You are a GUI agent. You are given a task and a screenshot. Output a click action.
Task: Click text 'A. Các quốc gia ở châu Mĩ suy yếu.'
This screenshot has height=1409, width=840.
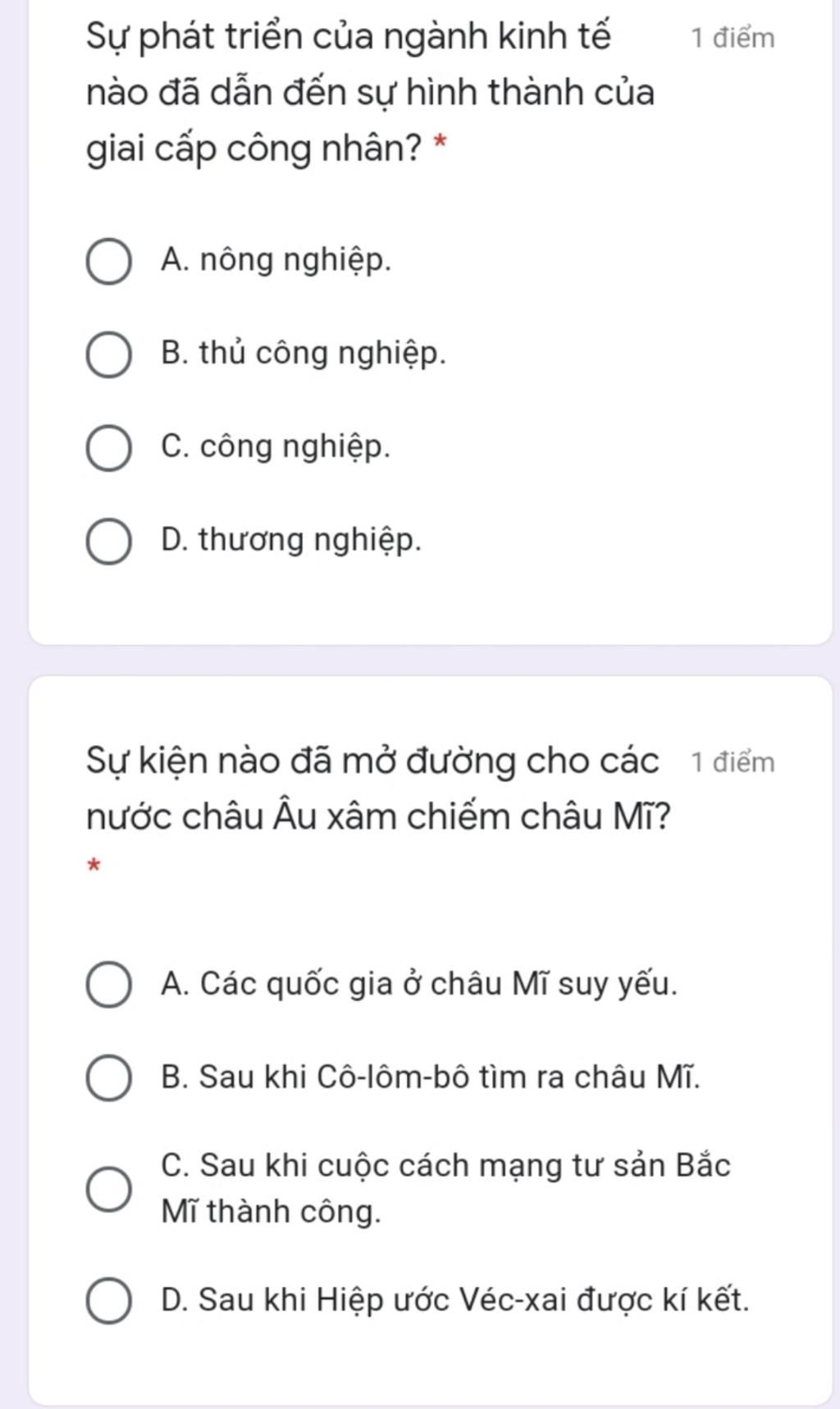(420, 983)
